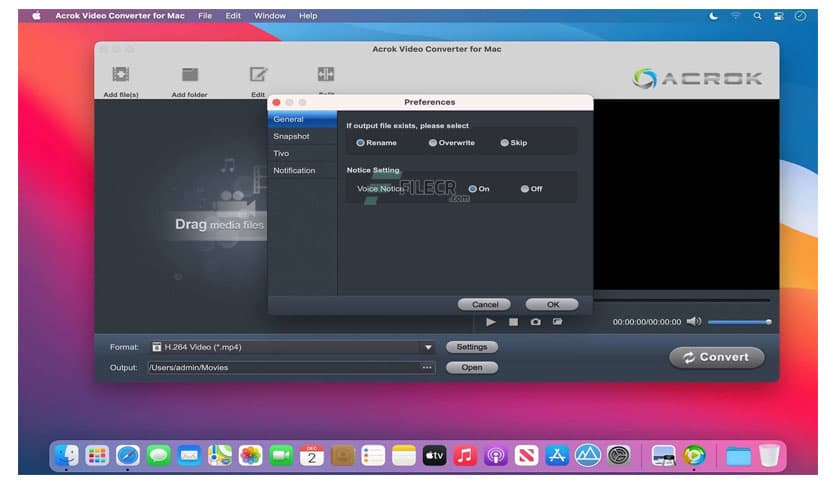Mute audio with the speaker icon
The height and width of the screenshot is (484, 836).
(694, 321)
